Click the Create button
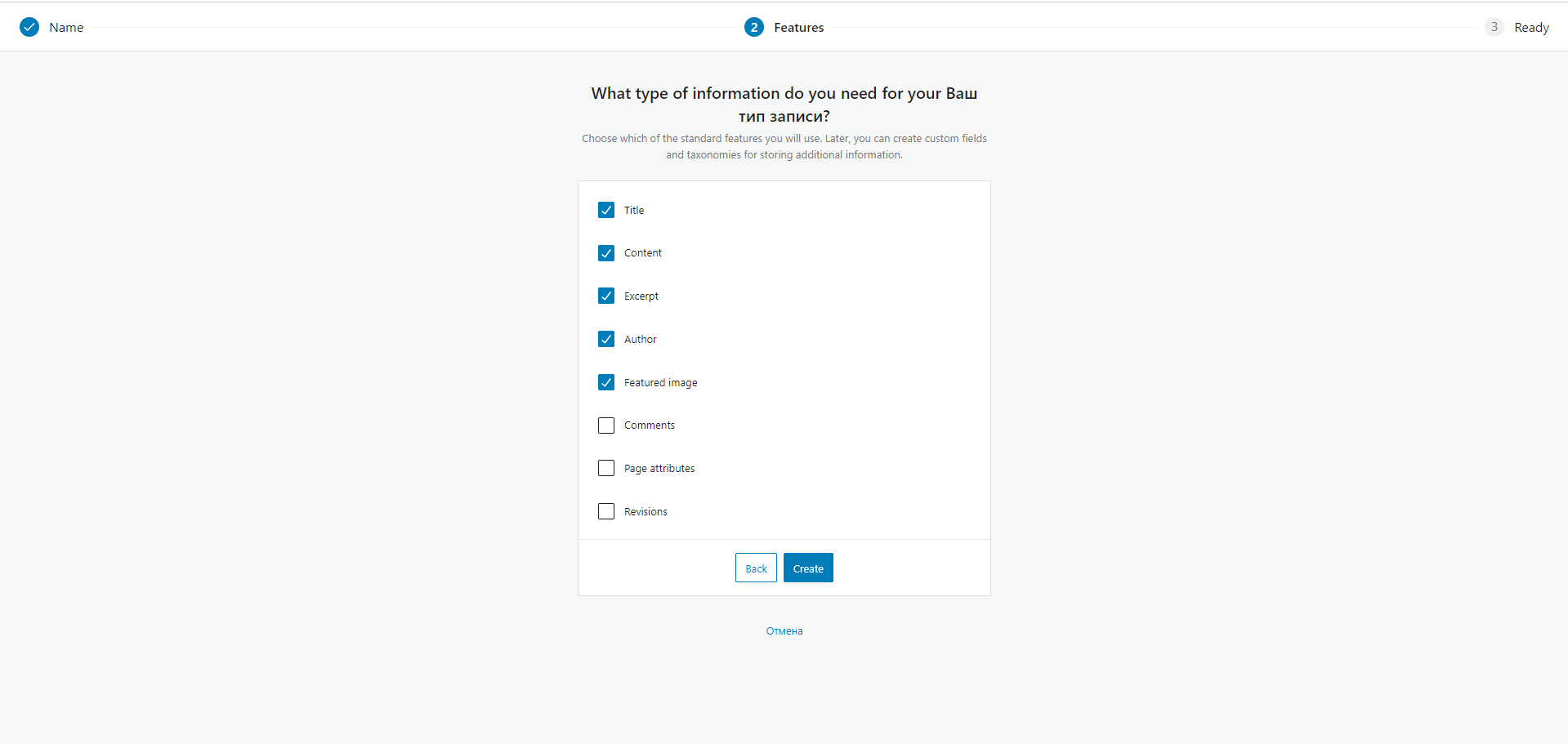The image size is (1568, 744). [808, 568]
